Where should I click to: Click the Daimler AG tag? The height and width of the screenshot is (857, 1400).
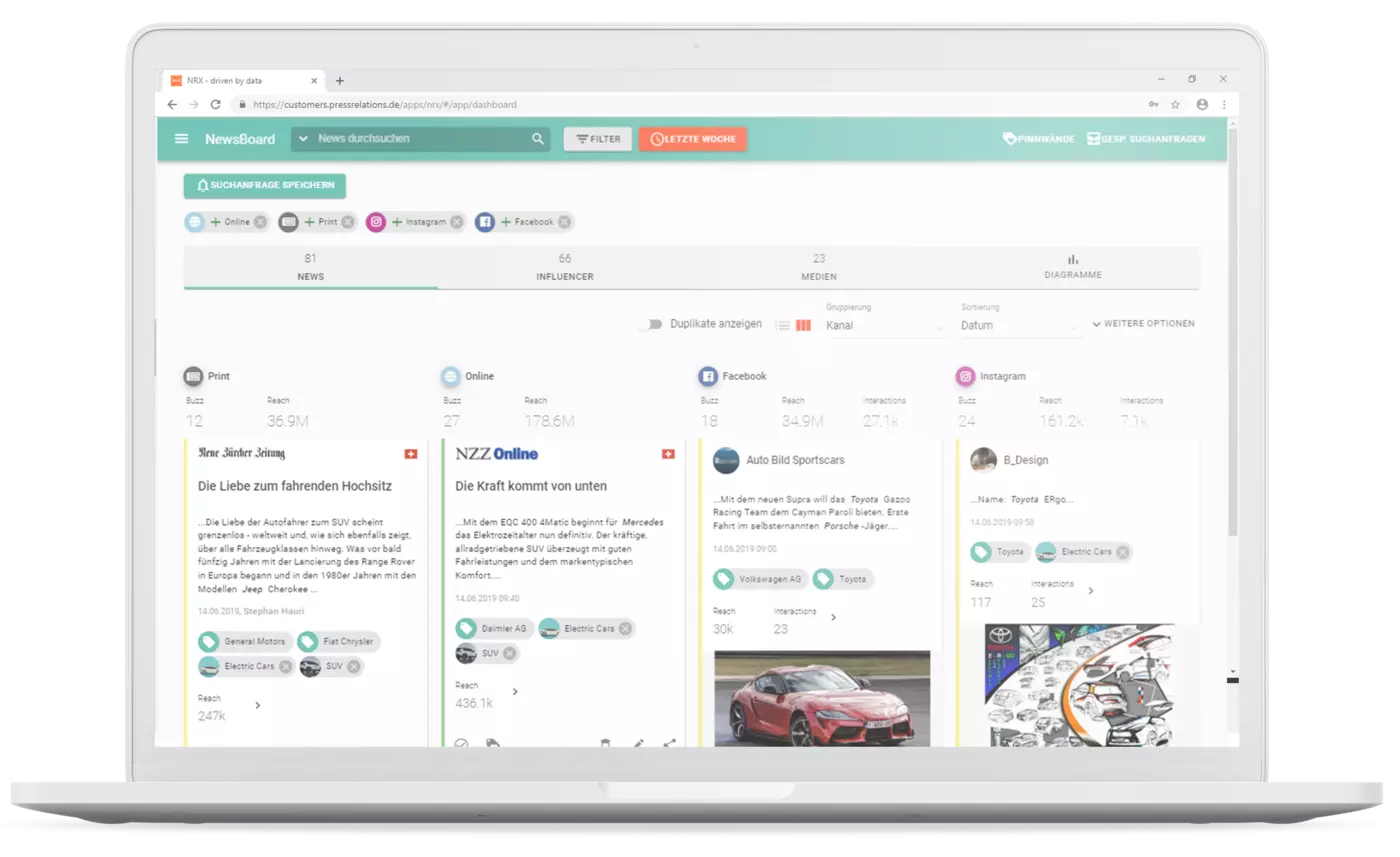click(495, 629)
